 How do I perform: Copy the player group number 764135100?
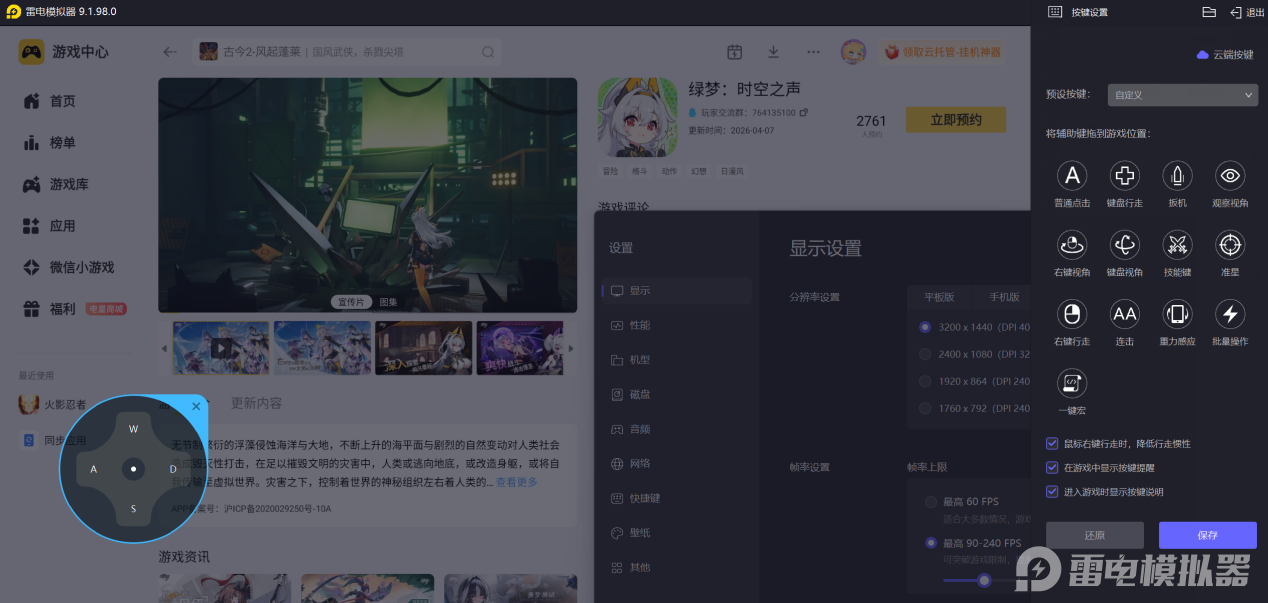click(803, 112)
